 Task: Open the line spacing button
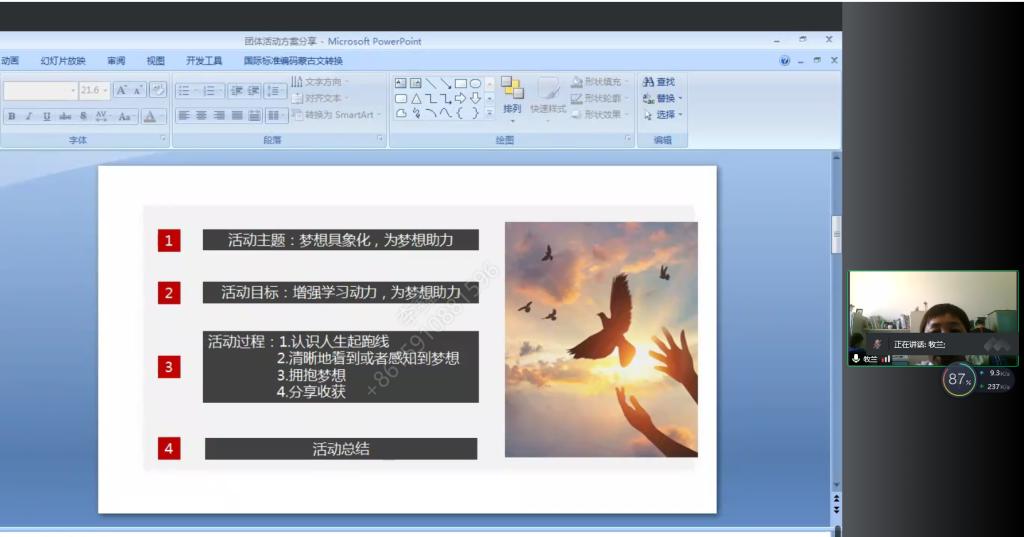(275, 90)
